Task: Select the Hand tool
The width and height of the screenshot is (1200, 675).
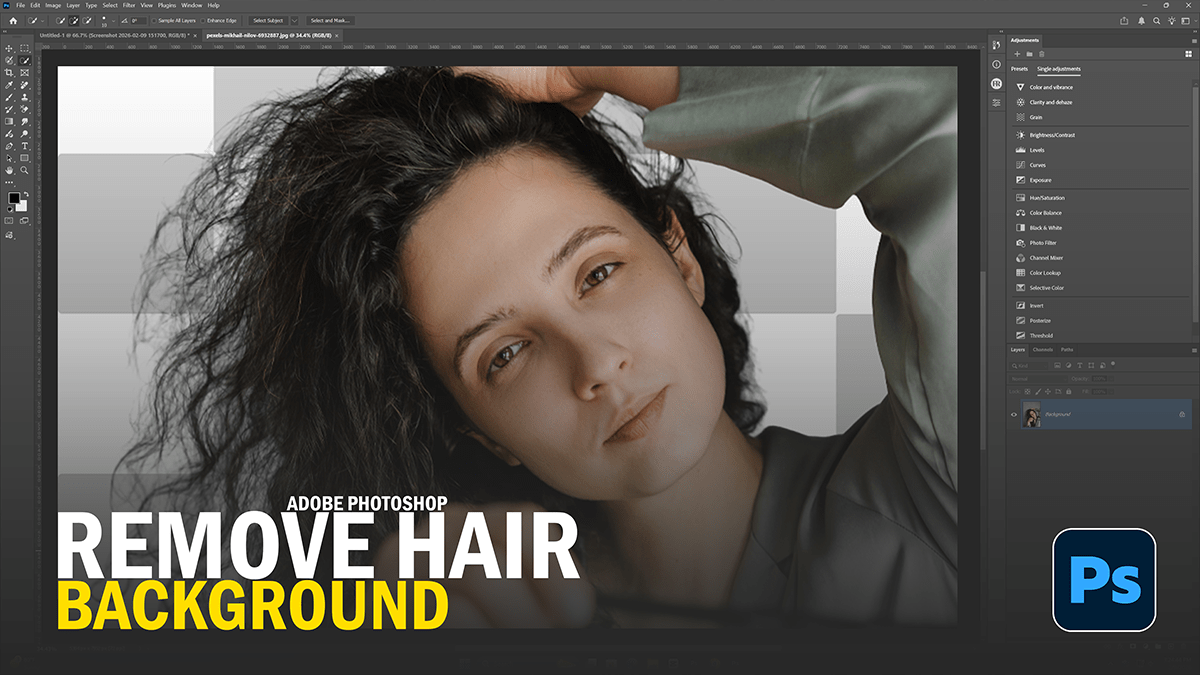Action: [x=9, y=171]
